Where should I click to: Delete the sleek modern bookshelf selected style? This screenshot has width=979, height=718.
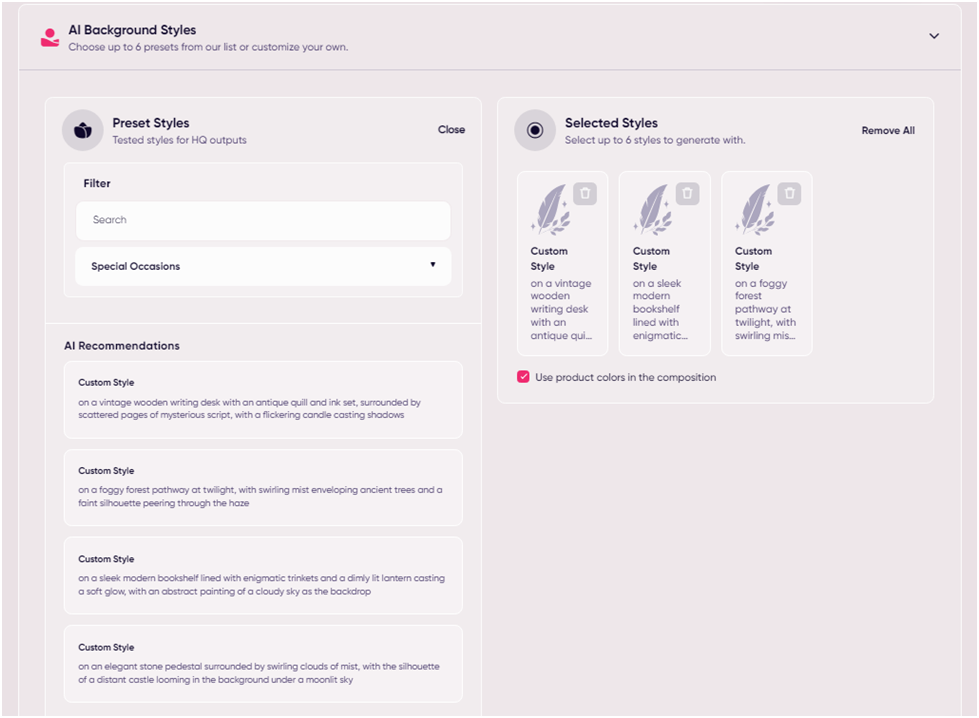pos(687,194)
